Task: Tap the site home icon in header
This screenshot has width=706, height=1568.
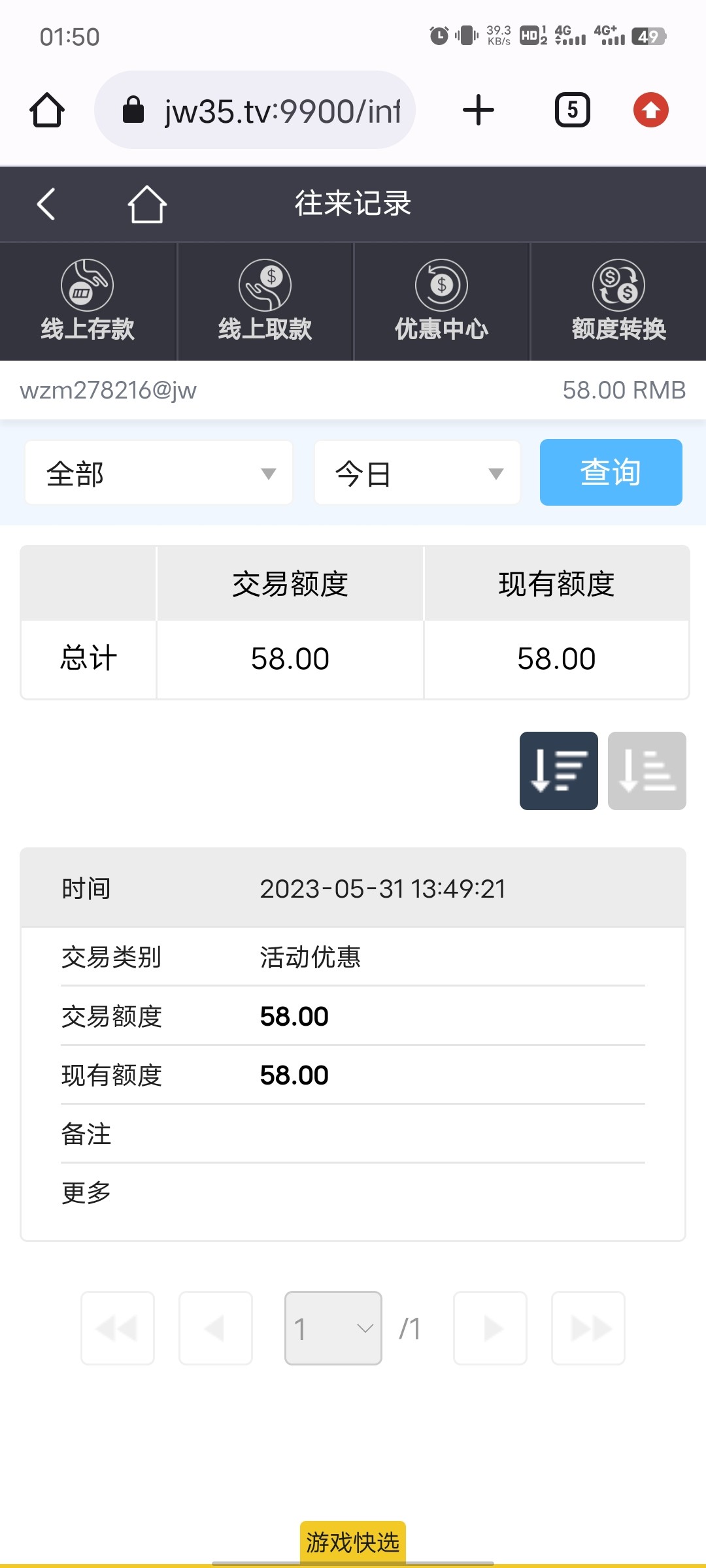Action: [147, 204]
